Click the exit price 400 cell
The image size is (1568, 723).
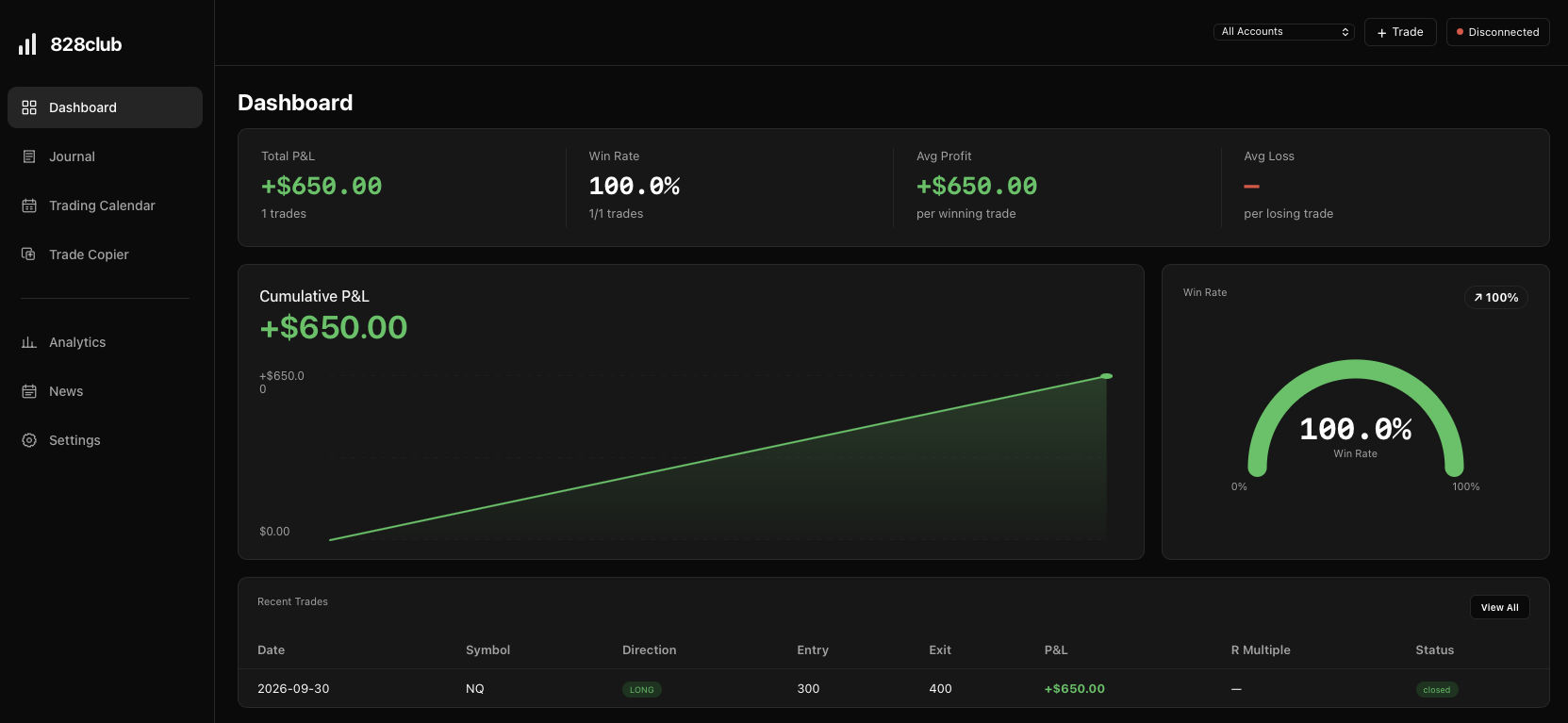[940, 689]
